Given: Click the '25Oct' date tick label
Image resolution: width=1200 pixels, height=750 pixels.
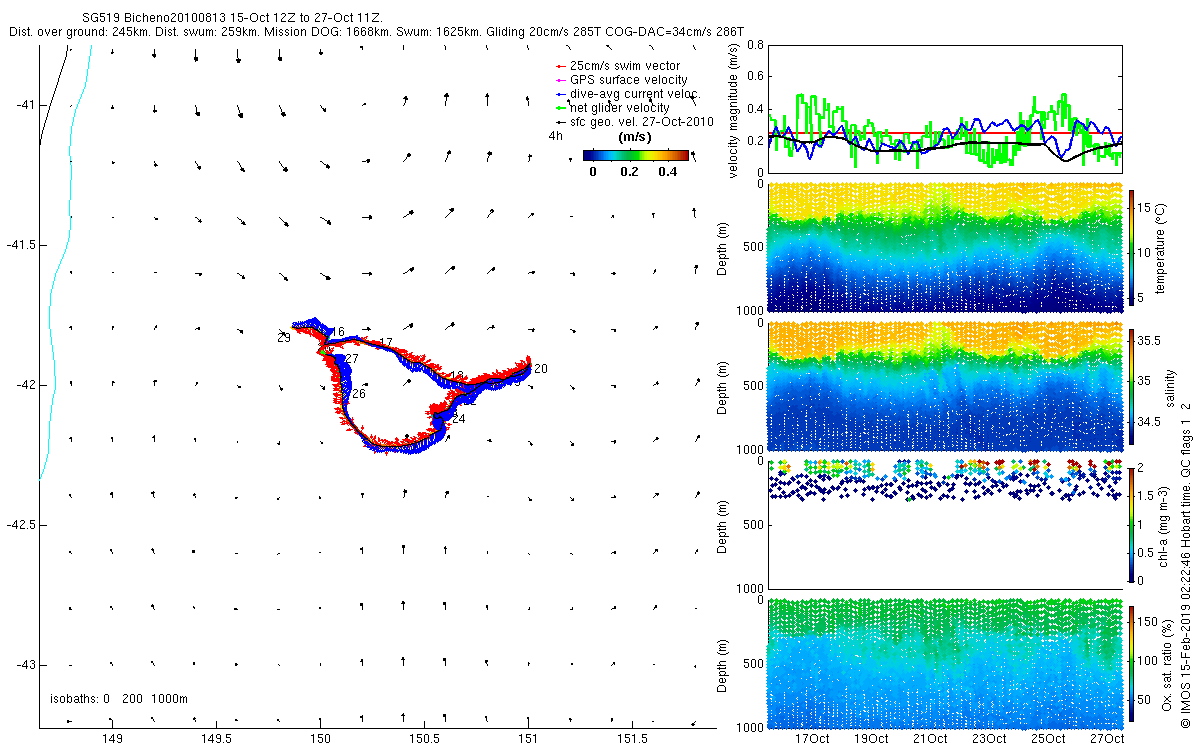Looking at the screenshot, I should point(1049,739).
